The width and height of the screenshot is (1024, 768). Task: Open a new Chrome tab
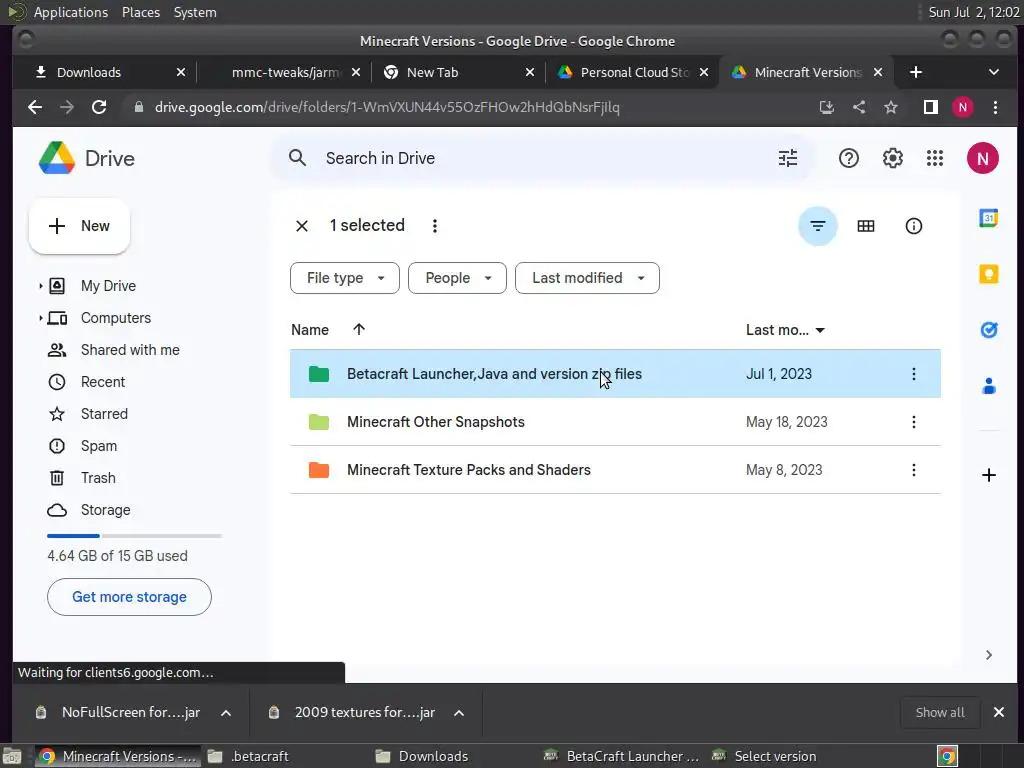point(916,72)
